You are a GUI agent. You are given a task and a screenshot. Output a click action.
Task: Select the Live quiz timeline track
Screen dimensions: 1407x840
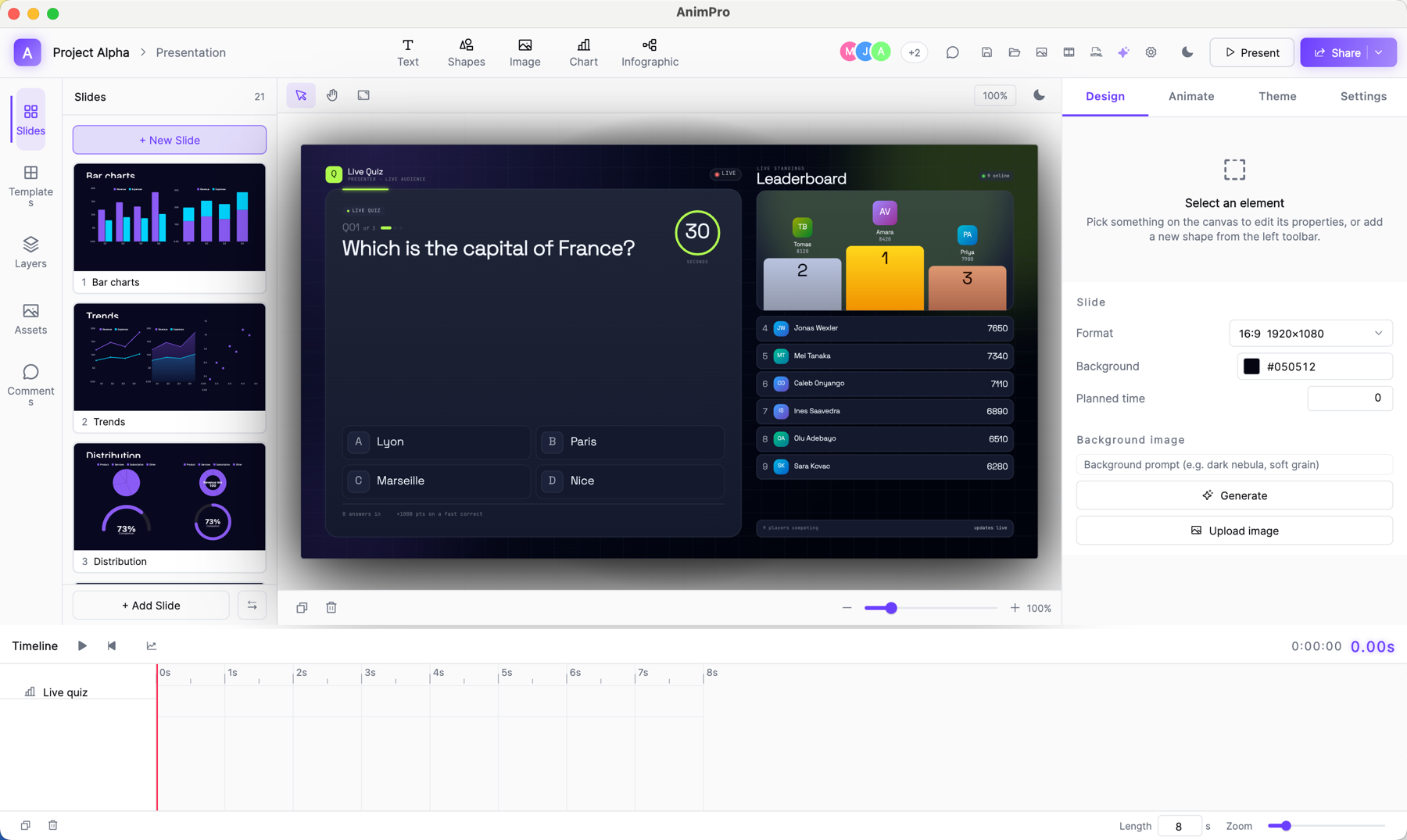click(78, 692)
